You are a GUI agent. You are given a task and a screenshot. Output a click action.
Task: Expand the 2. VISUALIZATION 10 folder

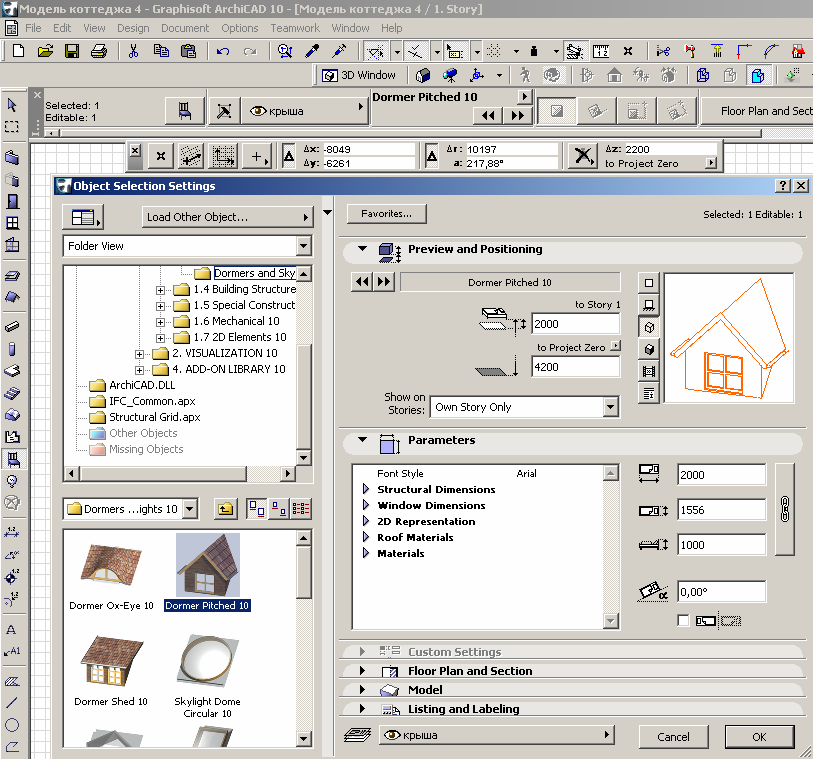click(139, 355)
